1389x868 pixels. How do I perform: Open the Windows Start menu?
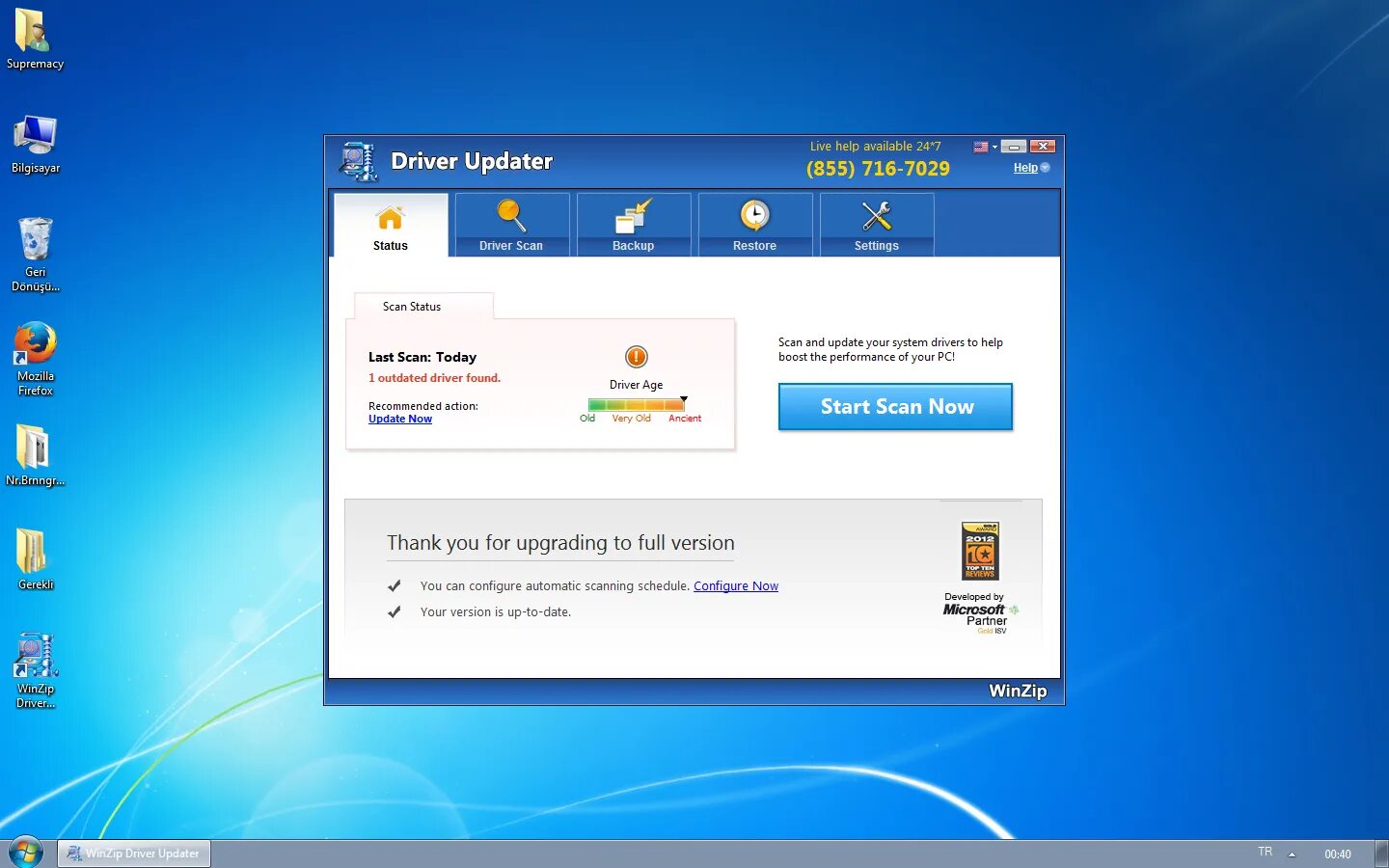click(25, 853)
